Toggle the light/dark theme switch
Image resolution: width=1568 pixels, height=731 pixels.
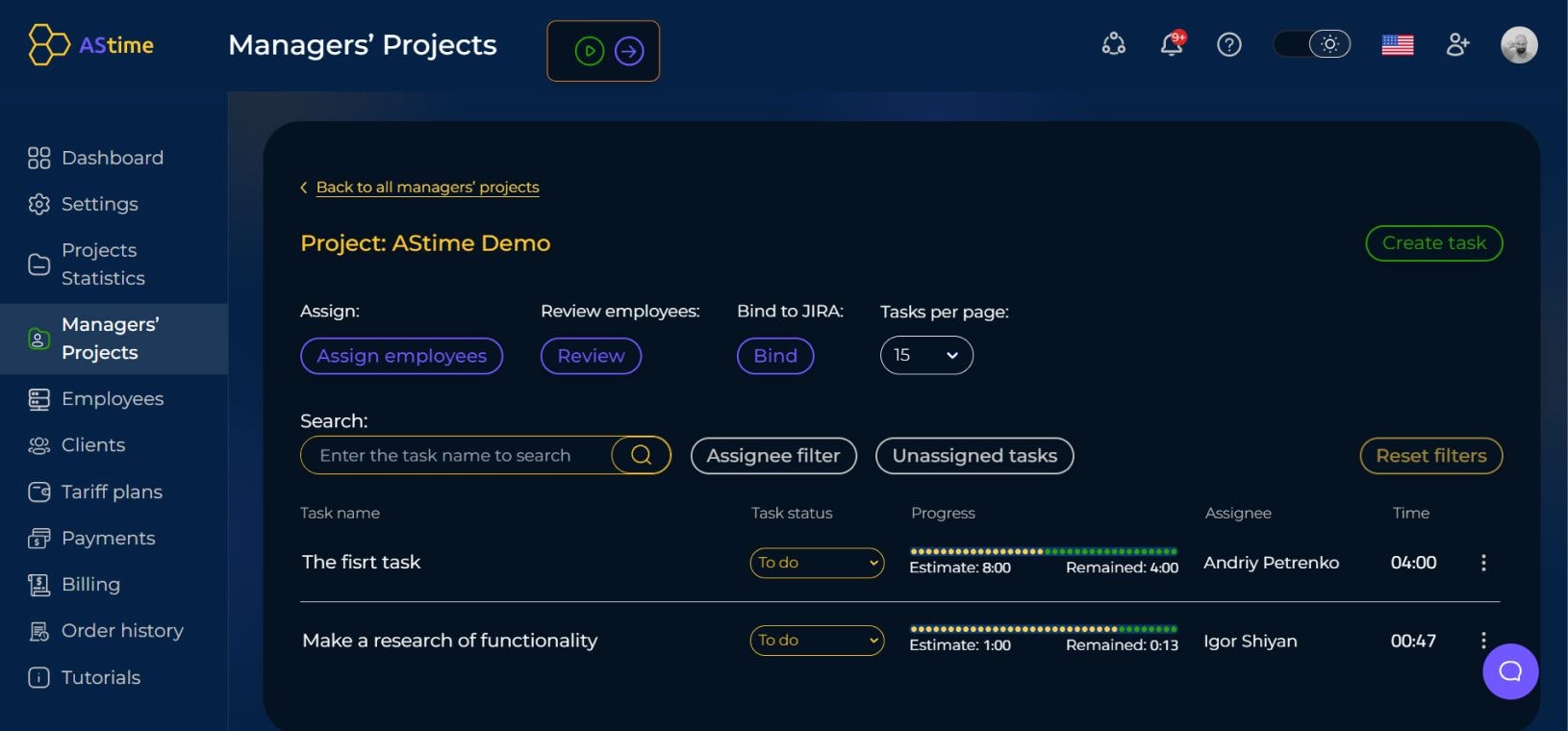tap(1312, 44)
